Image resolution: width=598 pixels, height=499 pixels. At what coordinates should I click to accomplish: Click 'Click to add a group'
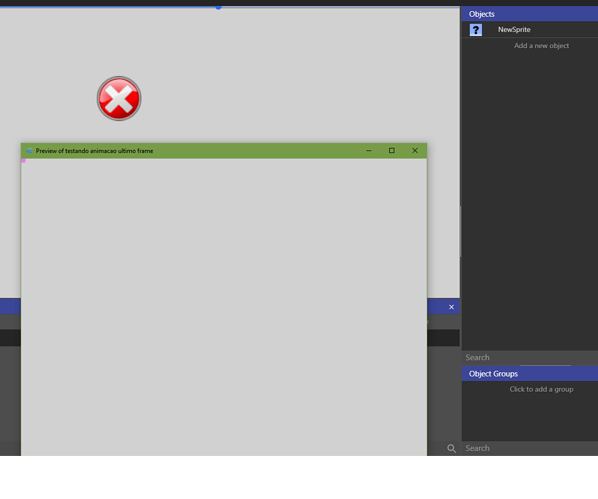pyautogui.click(x=541, y=389)
